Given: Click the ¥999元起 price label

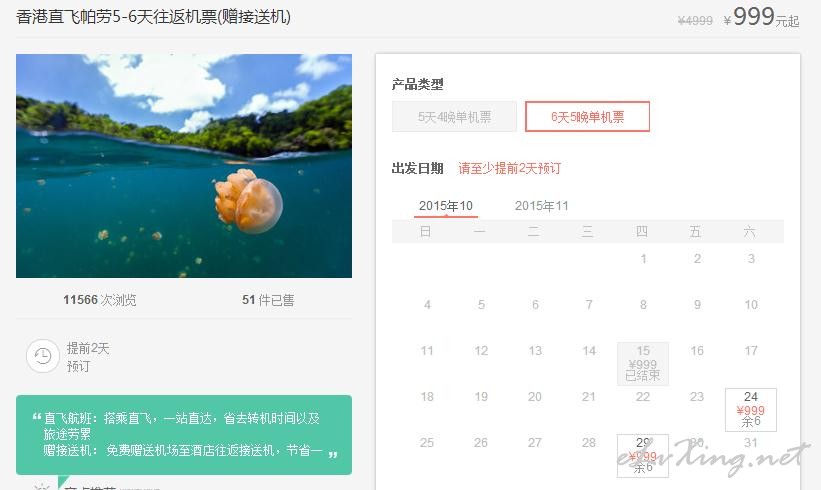Looking at the screenshot, I should click(x=761, y=17).
